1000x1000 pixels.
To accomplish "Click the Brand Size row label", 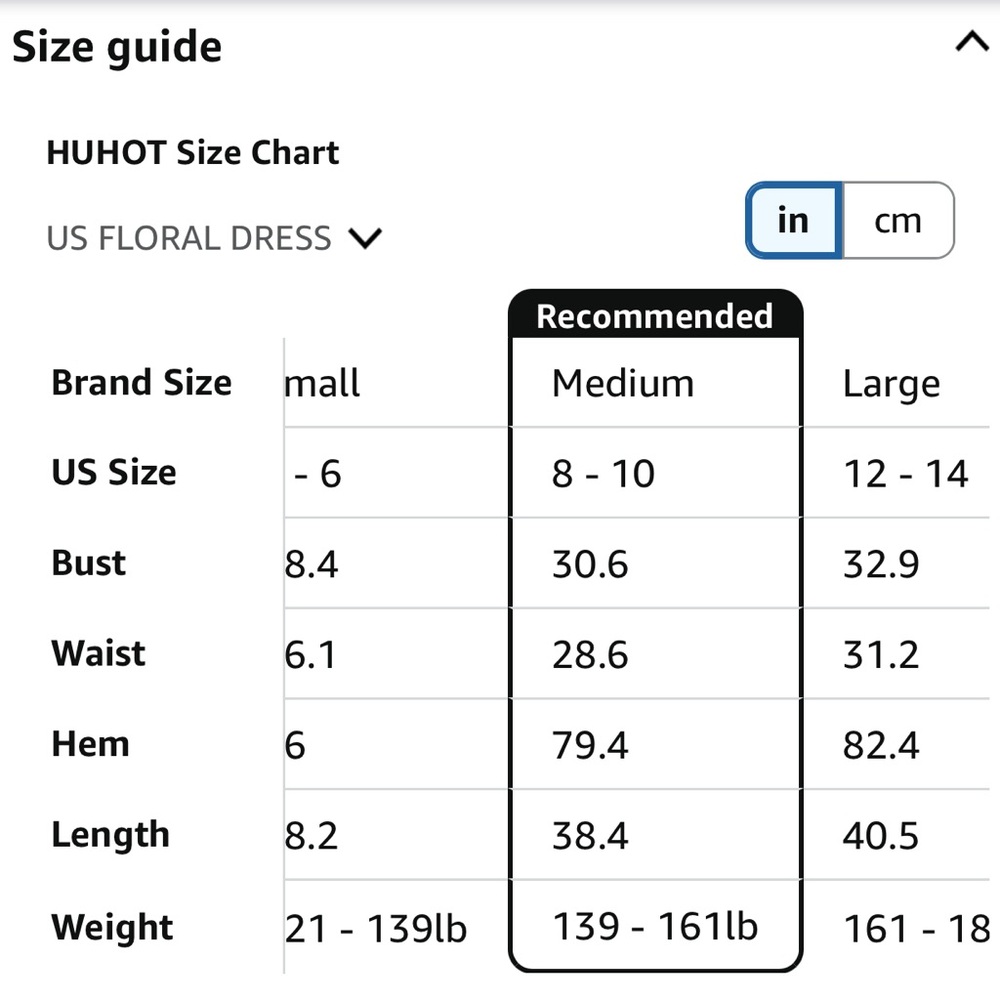I will click(142, 383).
